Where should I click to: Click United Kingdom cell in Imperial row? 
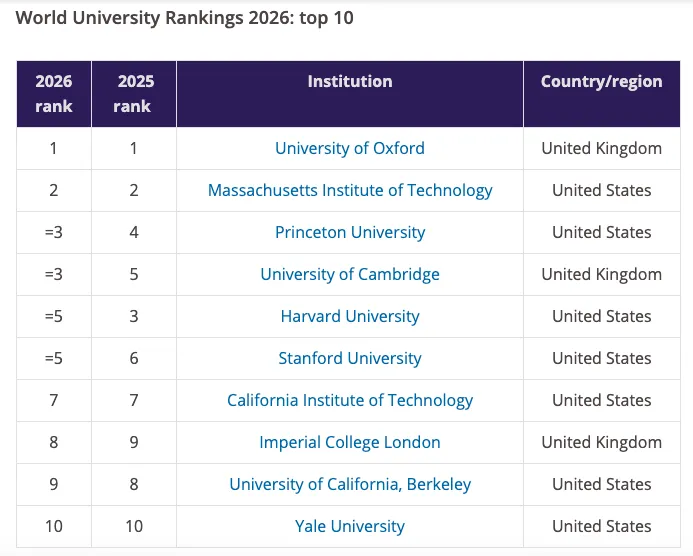(x=601, y=442)
